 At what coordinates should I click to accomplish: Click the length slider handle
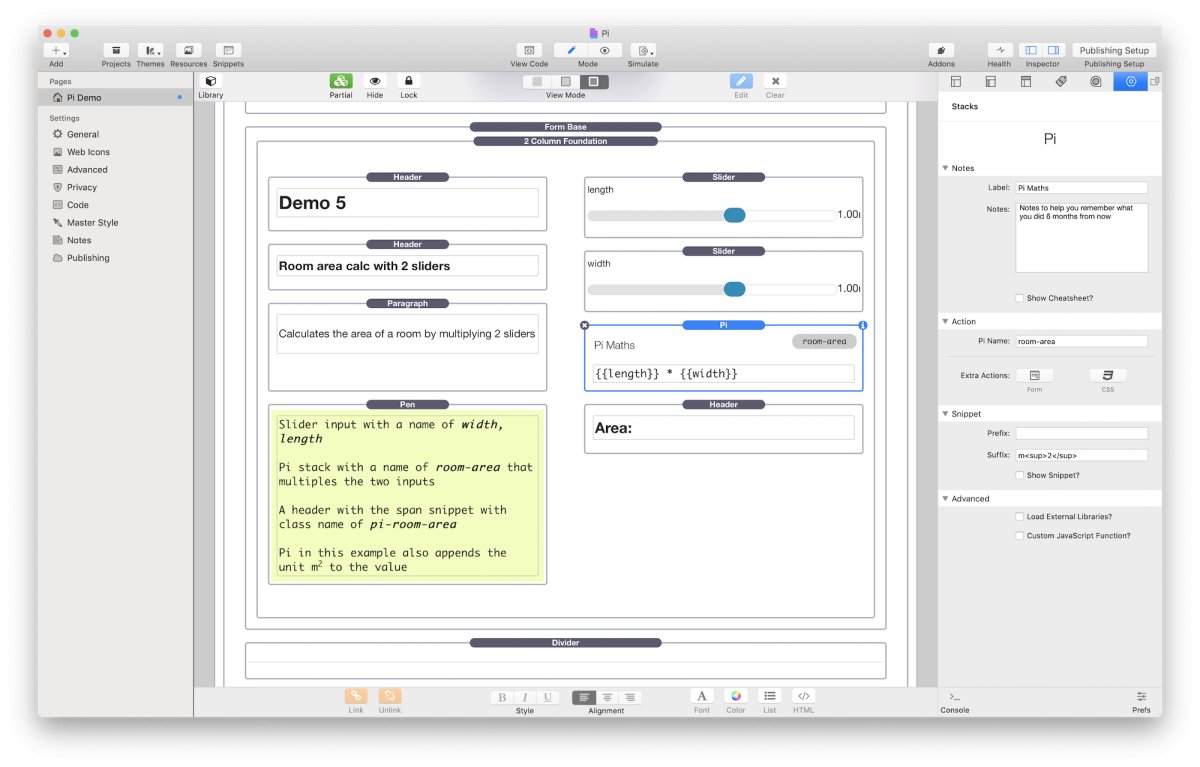coord(734,215)
